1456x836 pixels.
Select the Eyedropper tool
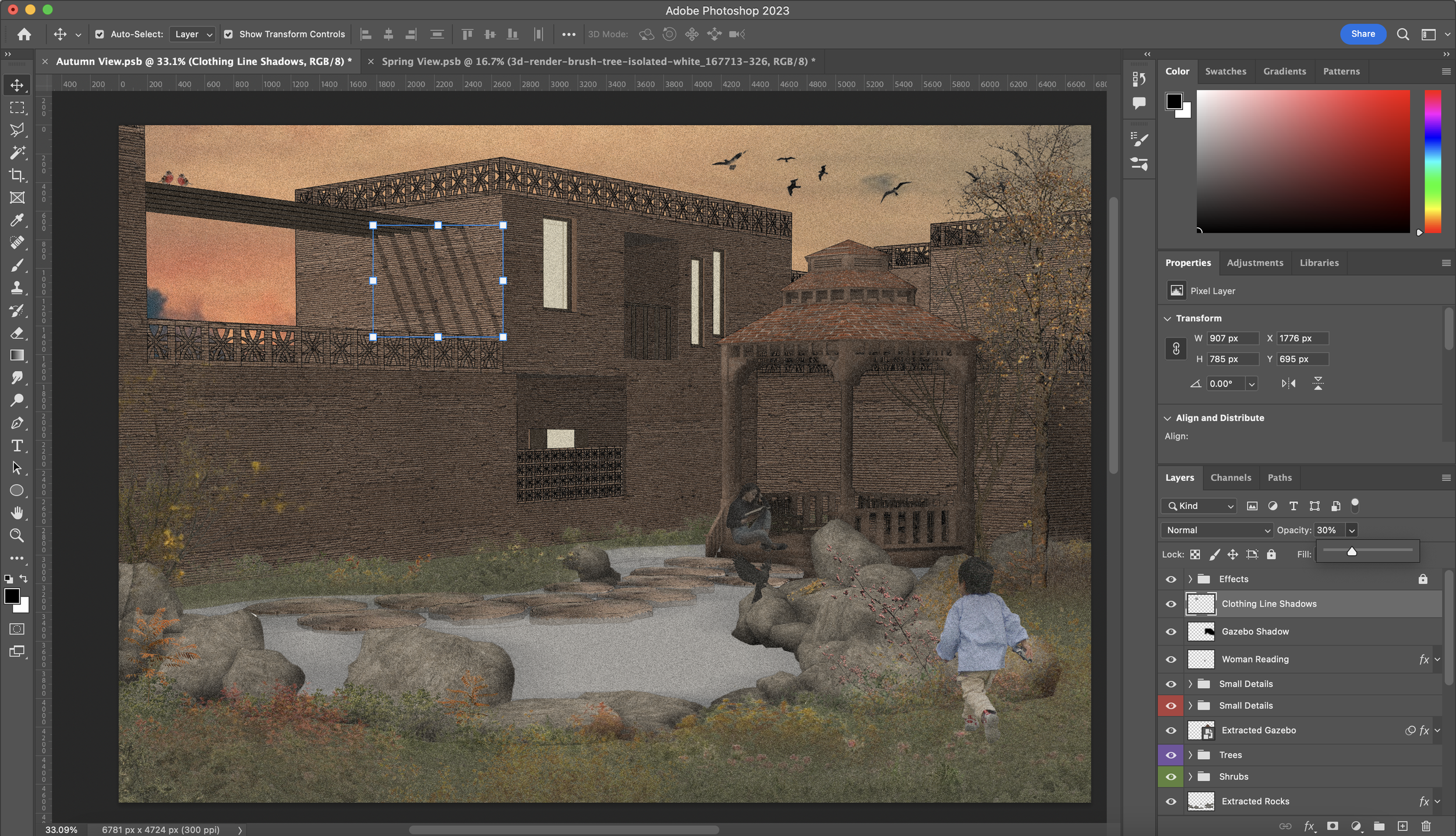[17, 220]
